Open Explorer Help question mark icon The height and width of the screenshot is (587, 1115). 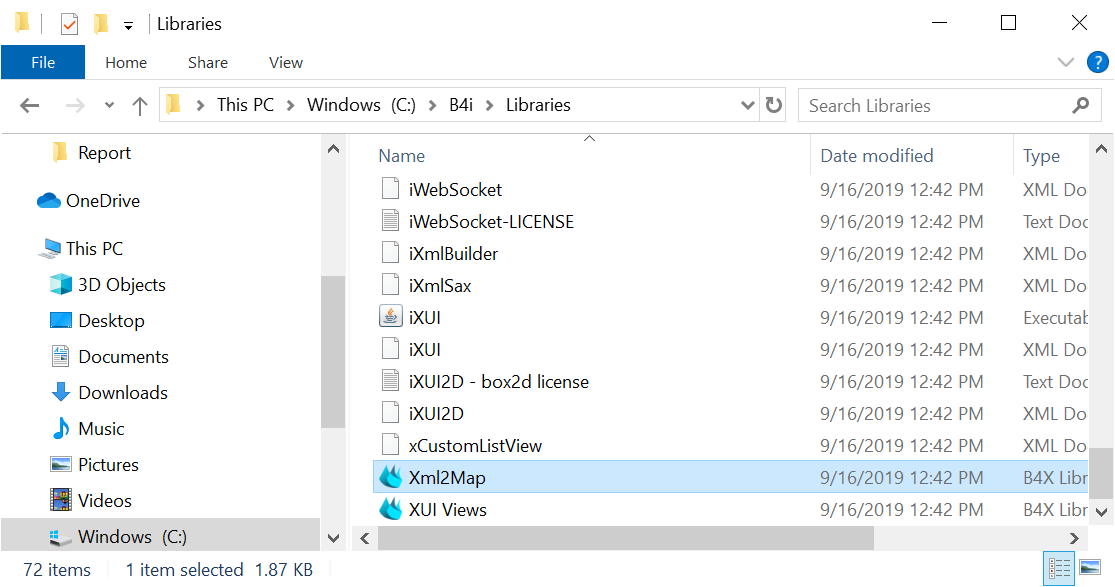[x=1097, y=62]
